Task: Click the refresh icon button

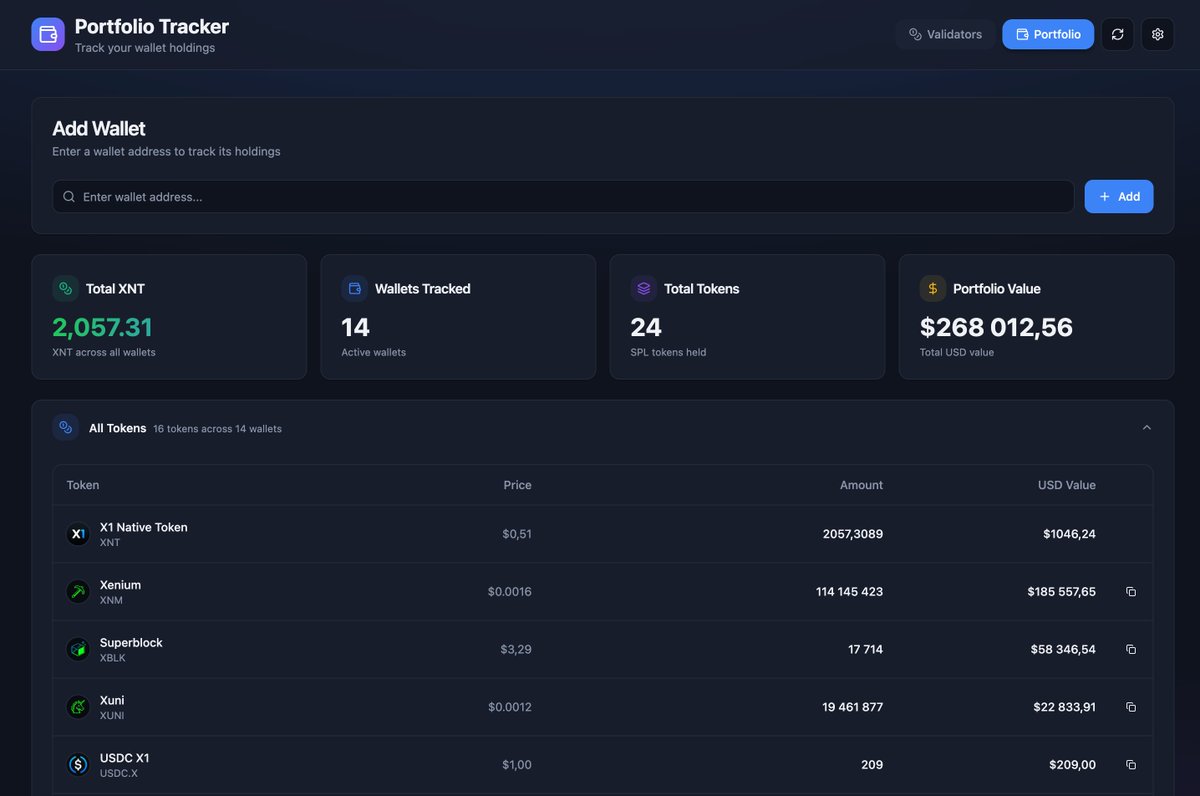Action: click(x=1118, y=34)
